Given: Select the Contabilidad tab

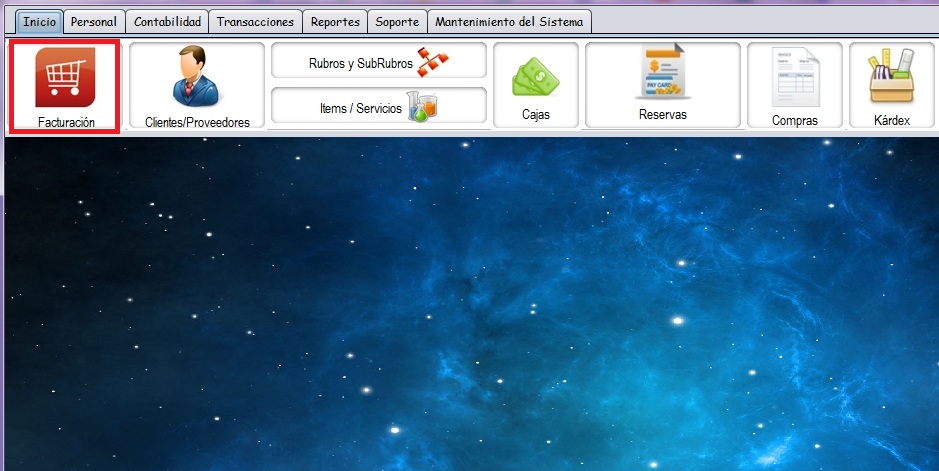Looking at the screenshot, I should [167, 21].
